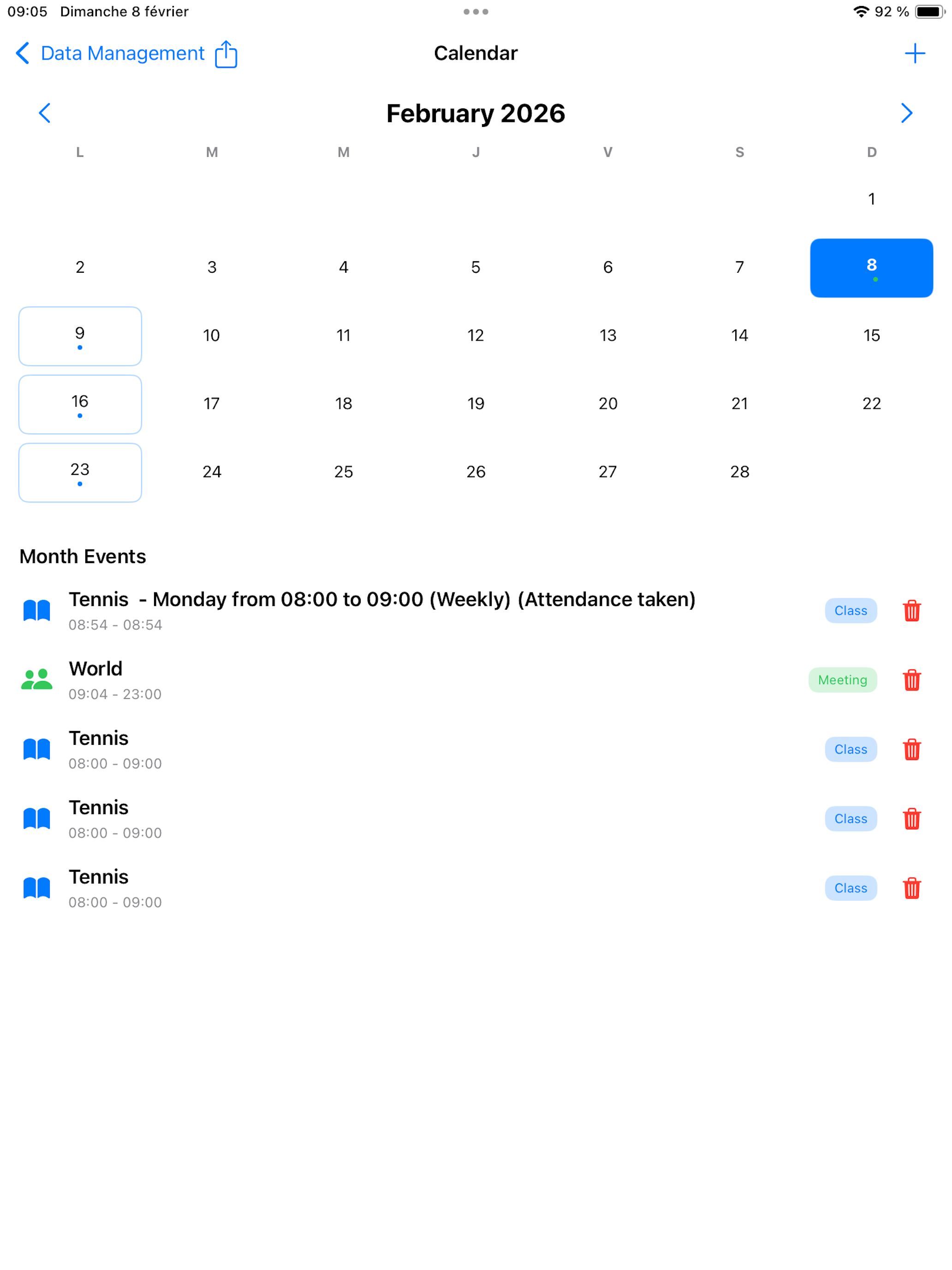Screen dimensions: 952x1270
Task: Go to previous month chevron
Action: 45,113
